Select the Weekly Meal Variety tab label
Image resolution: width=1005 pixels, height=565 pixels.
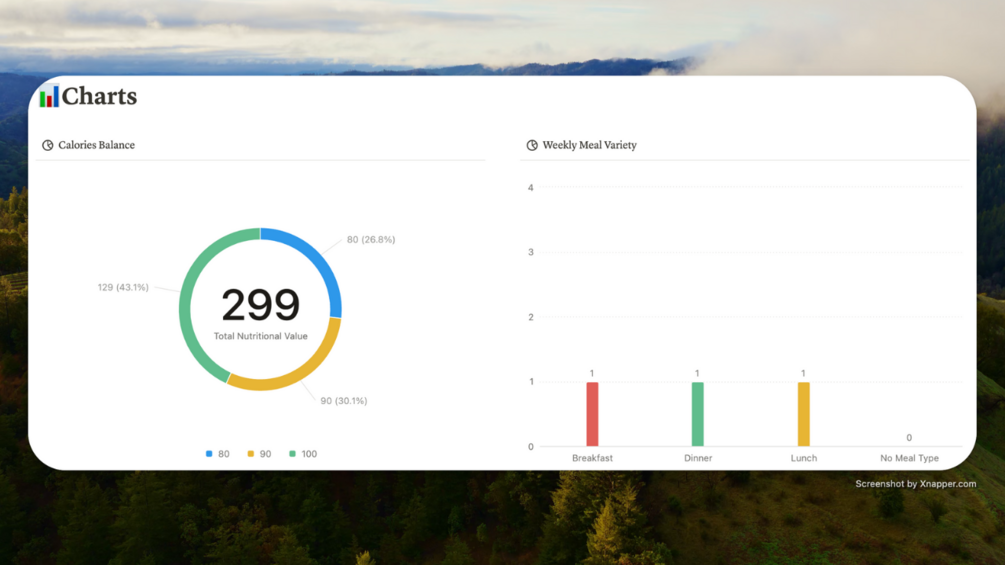pos(590,145)
